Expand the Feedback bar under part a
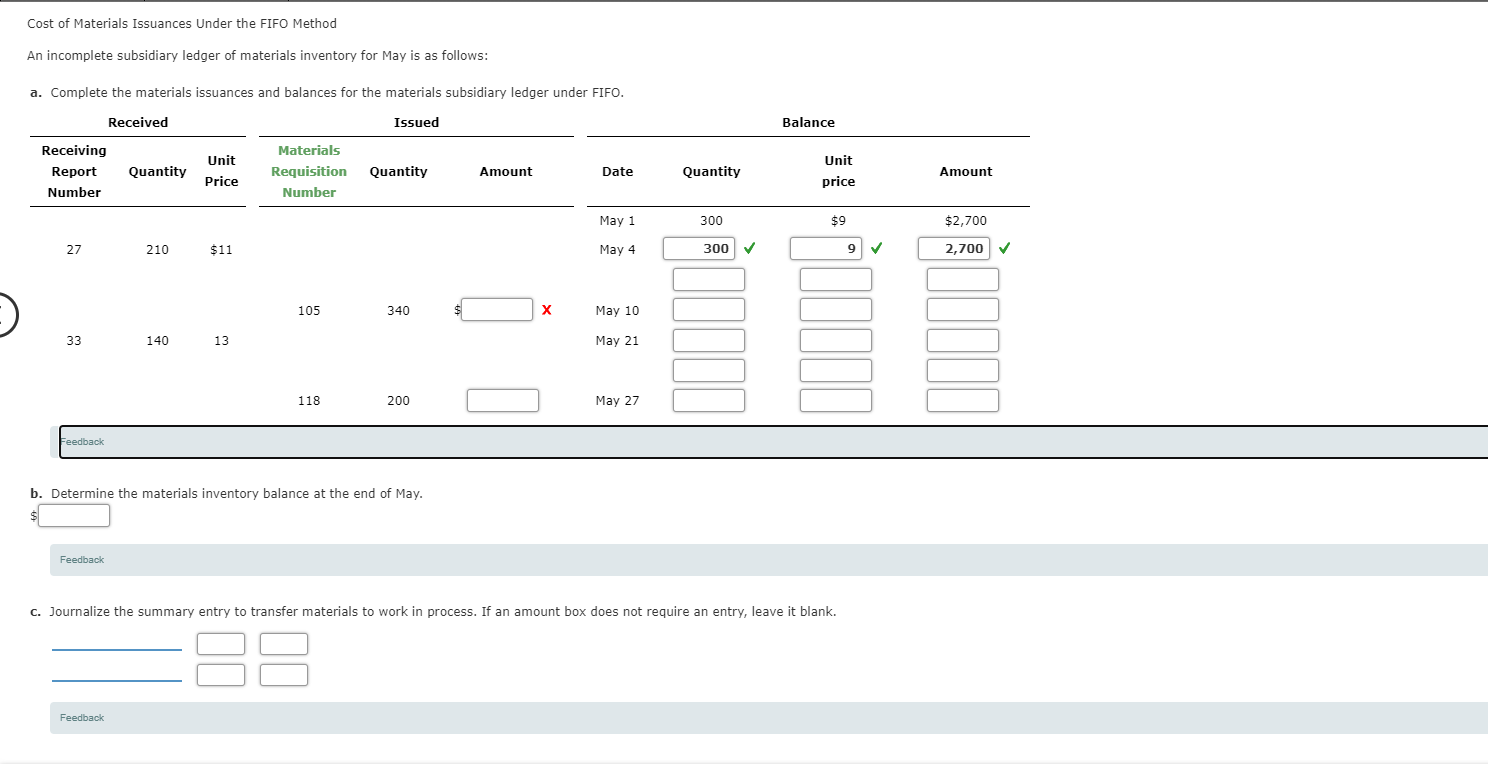 point(773,442)
